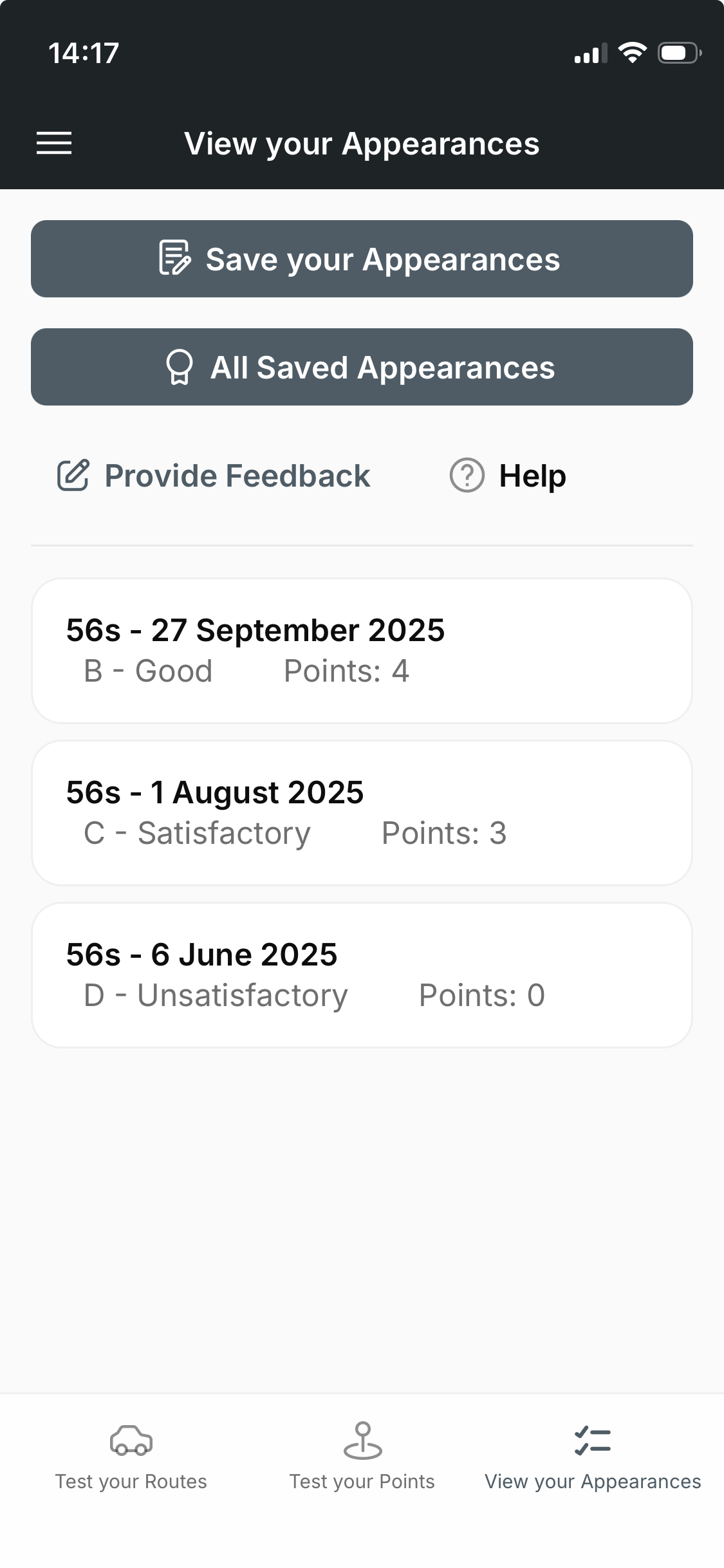This screenshot has height=1568, width=724.
Task: Tap the battery status indicator
Action: pyautogui.click(x=679, y=53)
